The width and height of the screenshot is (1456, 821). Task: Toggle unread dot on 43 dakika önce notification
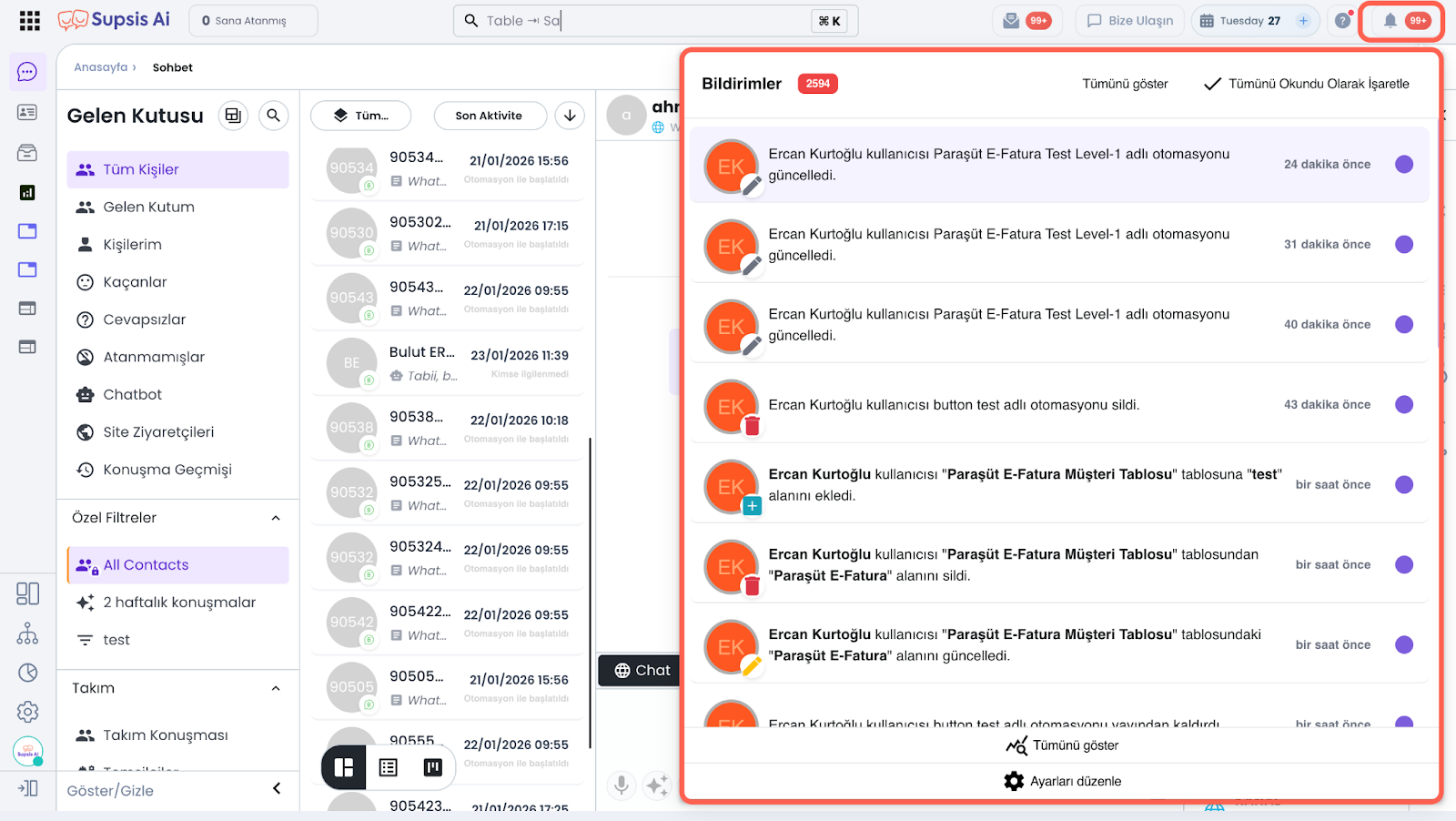[1404, 405]
